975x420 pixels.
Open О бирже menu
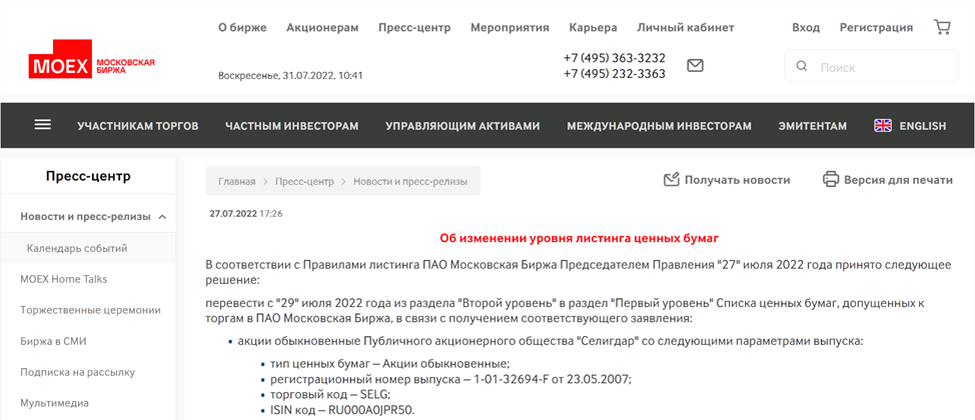[243, 27]
